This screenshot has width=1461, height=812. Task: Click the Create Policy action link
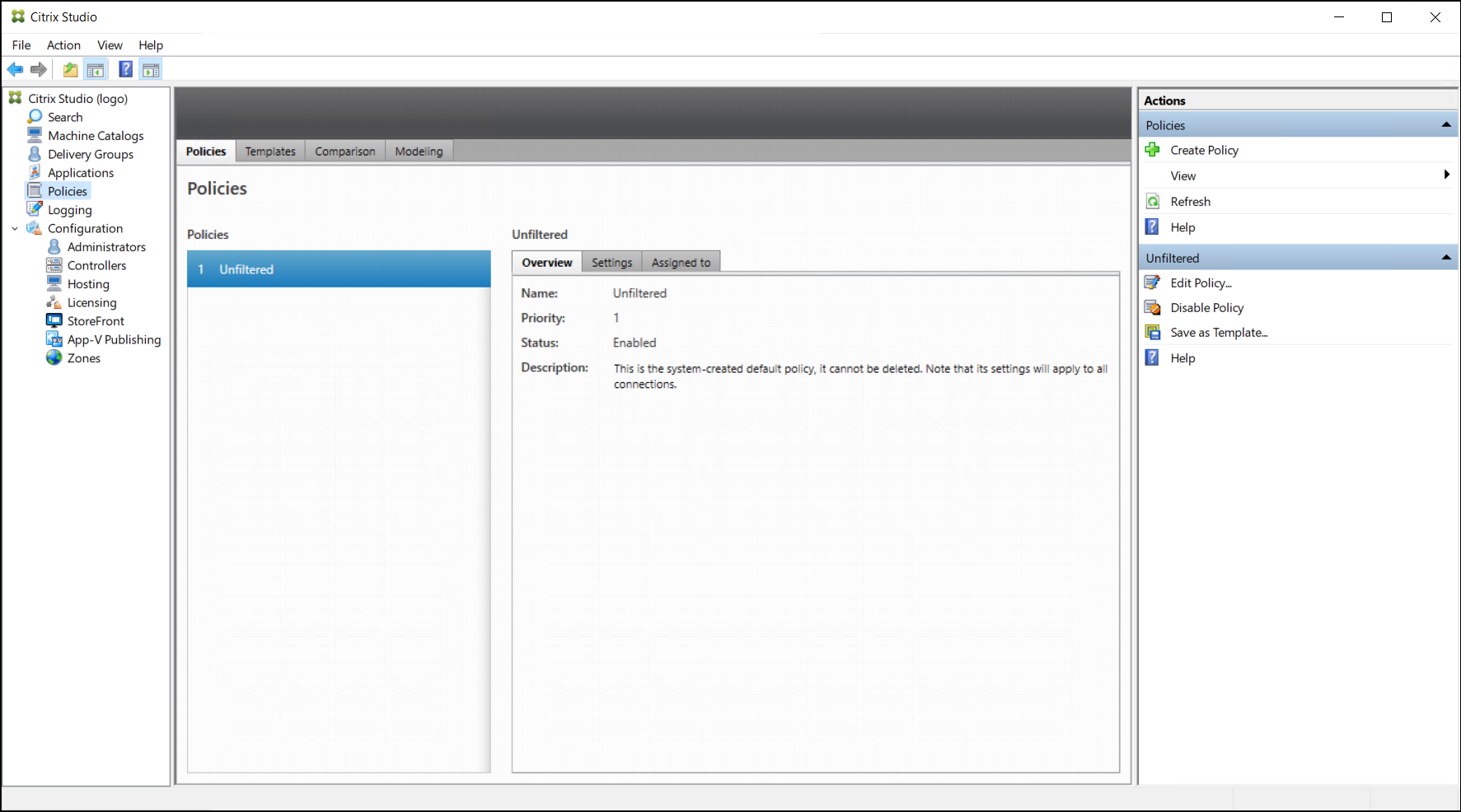pos(1204,150)
